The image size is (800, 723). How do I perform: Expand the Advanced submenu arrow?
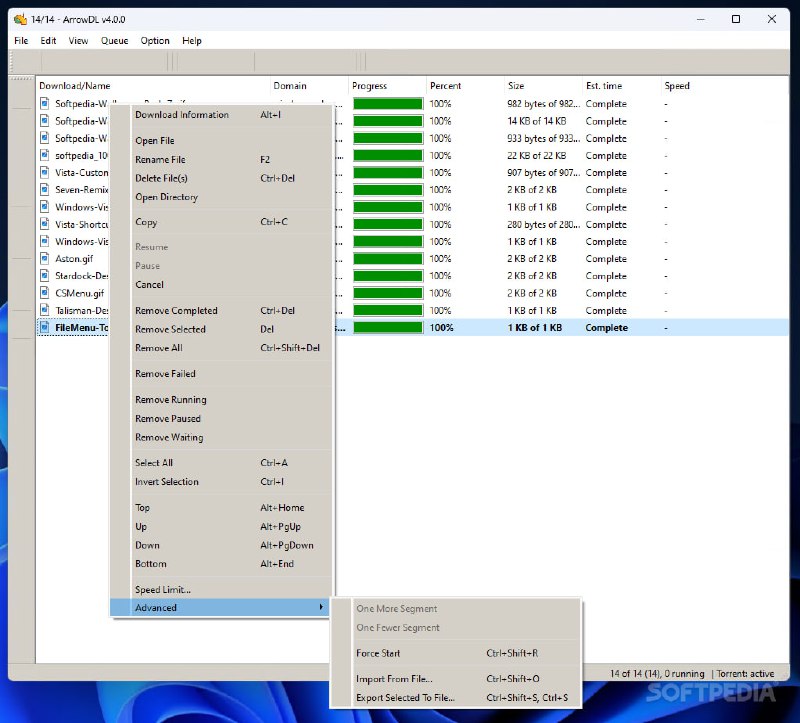click(x=321, y=608)
